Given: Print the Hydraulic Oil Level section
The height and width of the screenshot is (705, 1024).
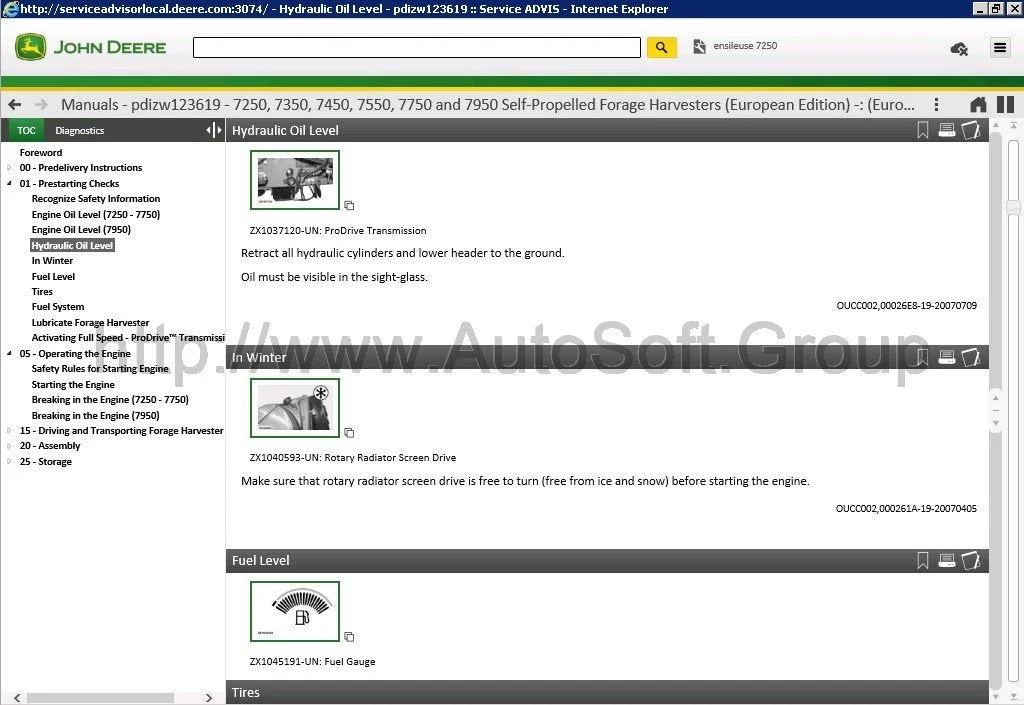Looking at the screenshot, I should [946, 130].
